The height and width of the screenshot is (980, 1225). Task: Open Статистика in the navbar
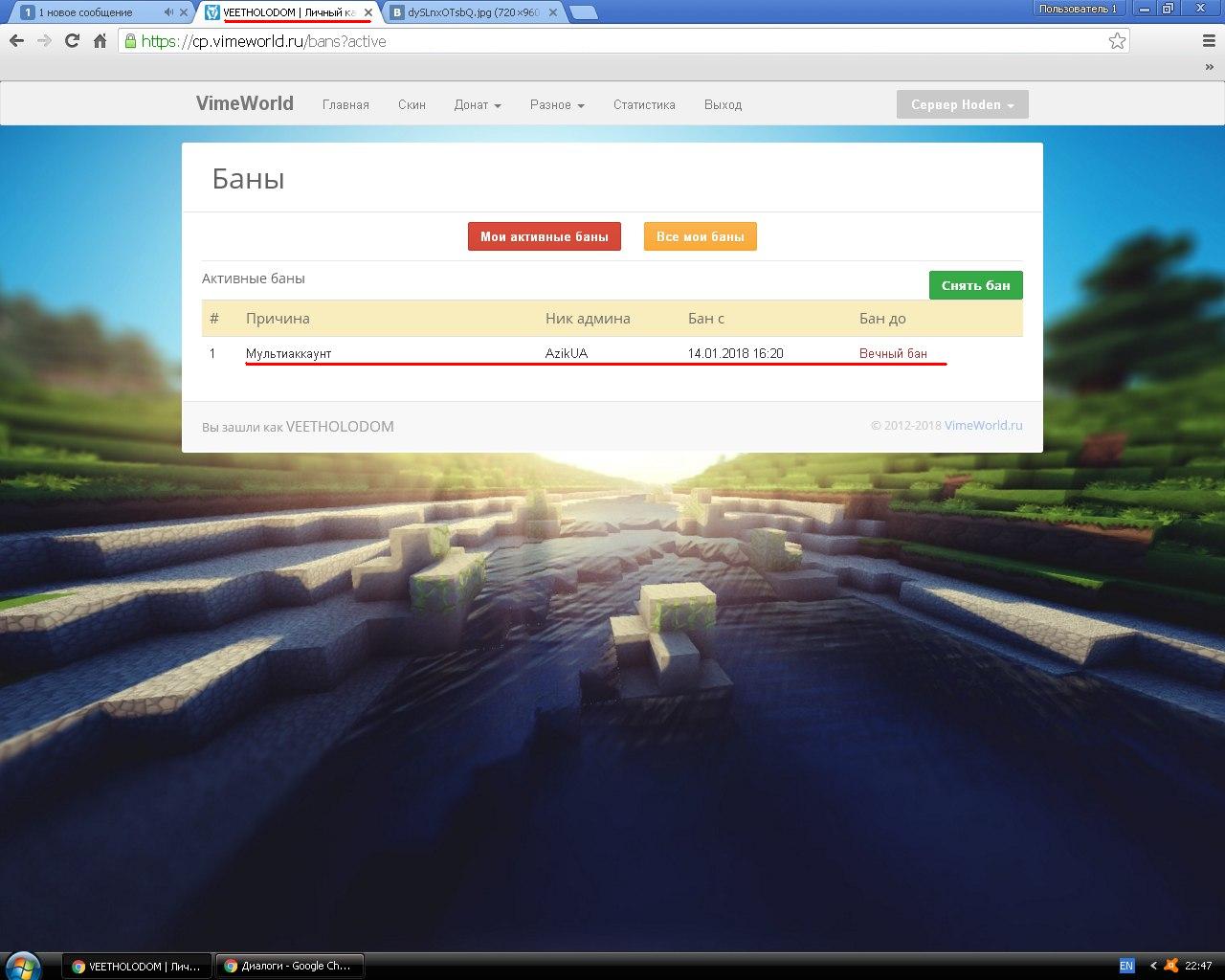pos(644,105)
